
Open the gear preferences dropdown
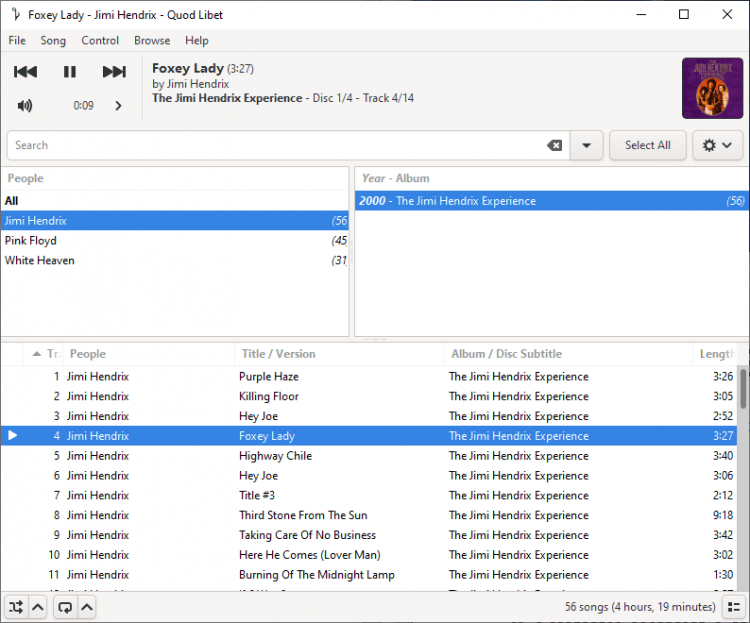717,145
